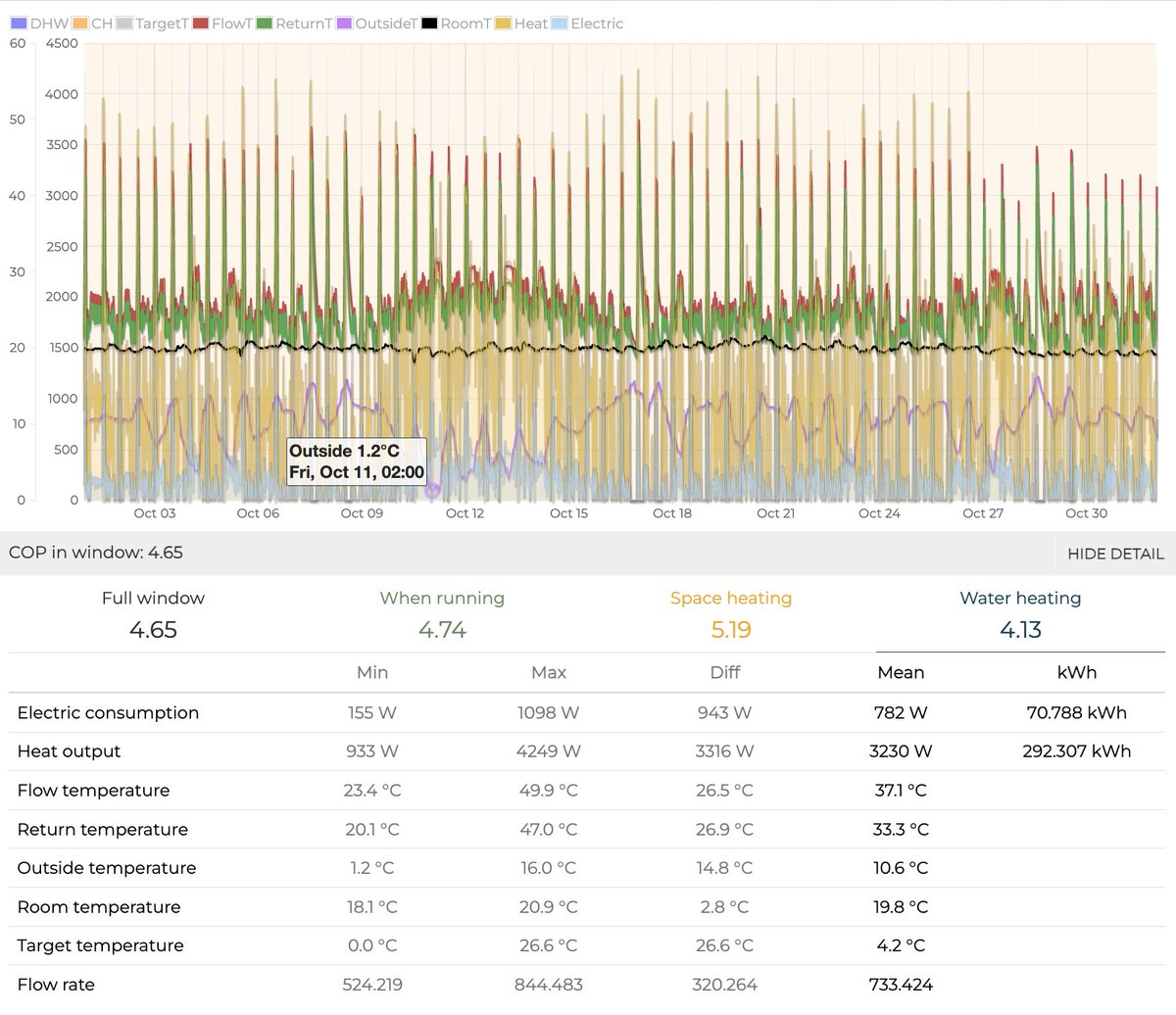Click the highlighted Oct 11 chart data point
The width and height of the screenshot is (1176, 1015).
(x=432, y=490)
